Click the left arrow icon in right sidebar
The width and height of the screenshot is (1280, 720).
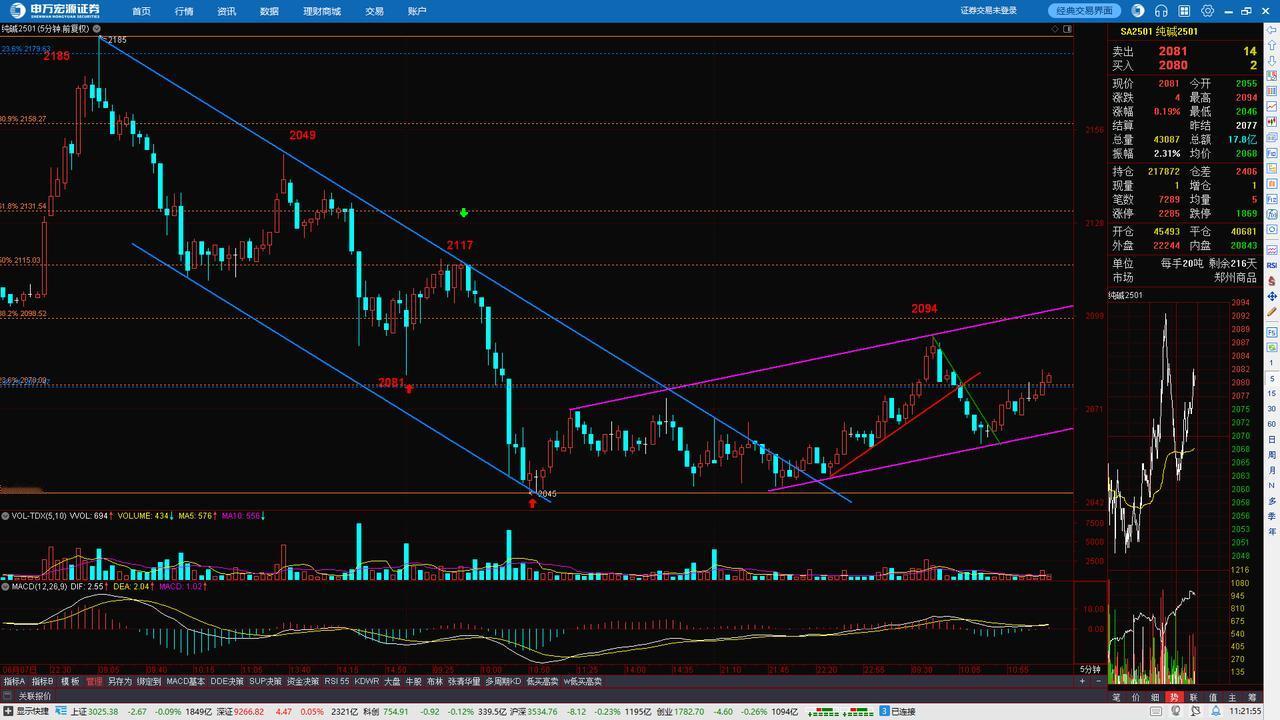point(1272,30)
